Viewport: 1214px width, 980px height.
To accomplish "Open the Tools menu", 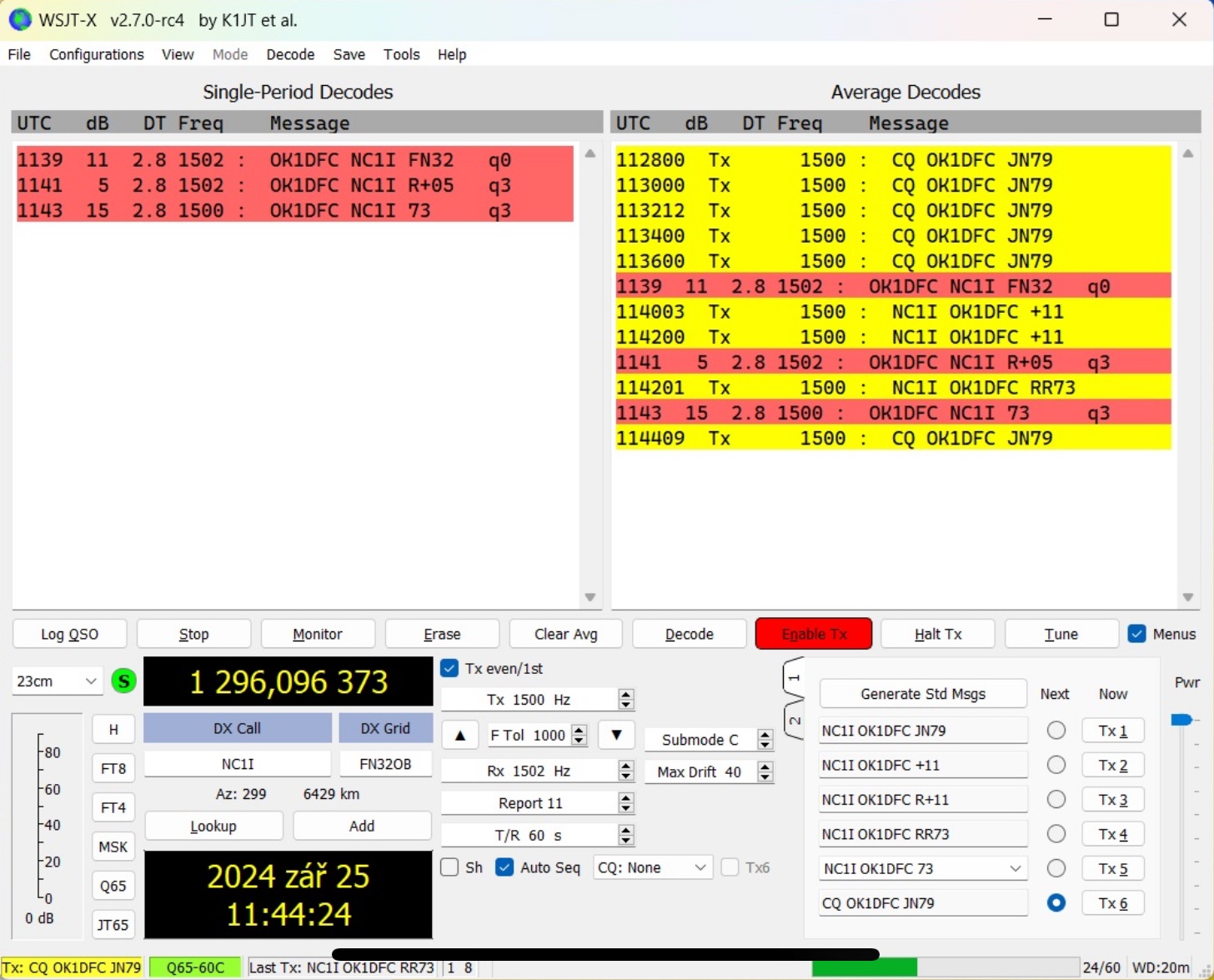I will 401,54.
